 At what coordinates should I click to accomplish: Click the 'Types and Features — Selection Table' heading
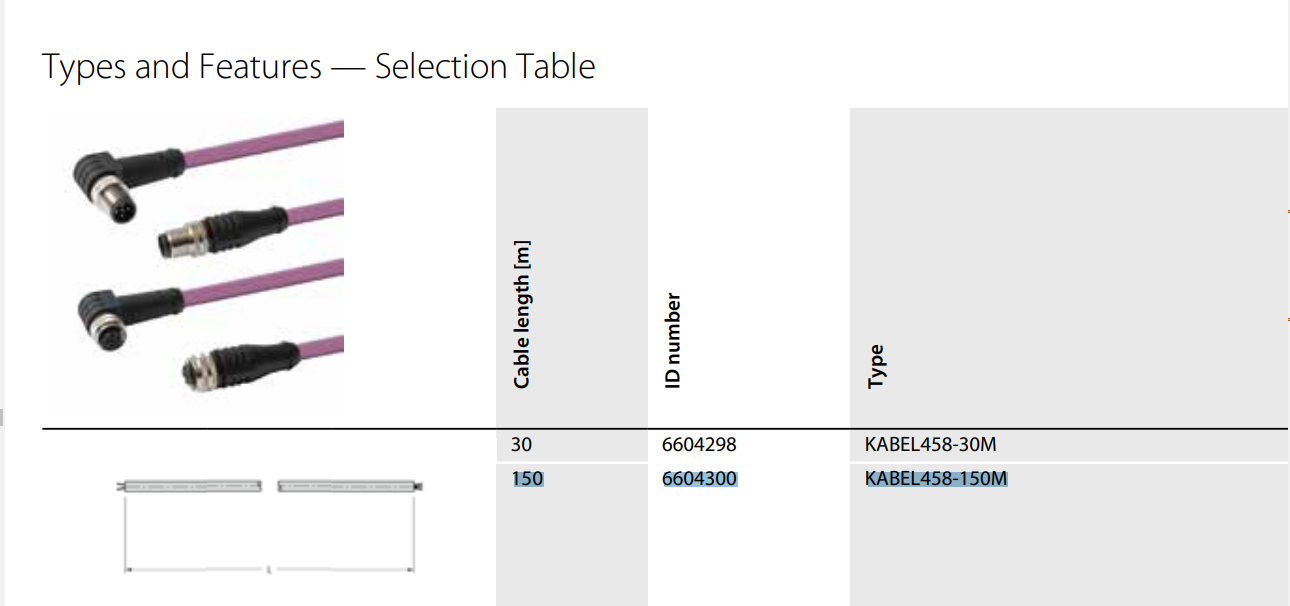tap(318, 67)
